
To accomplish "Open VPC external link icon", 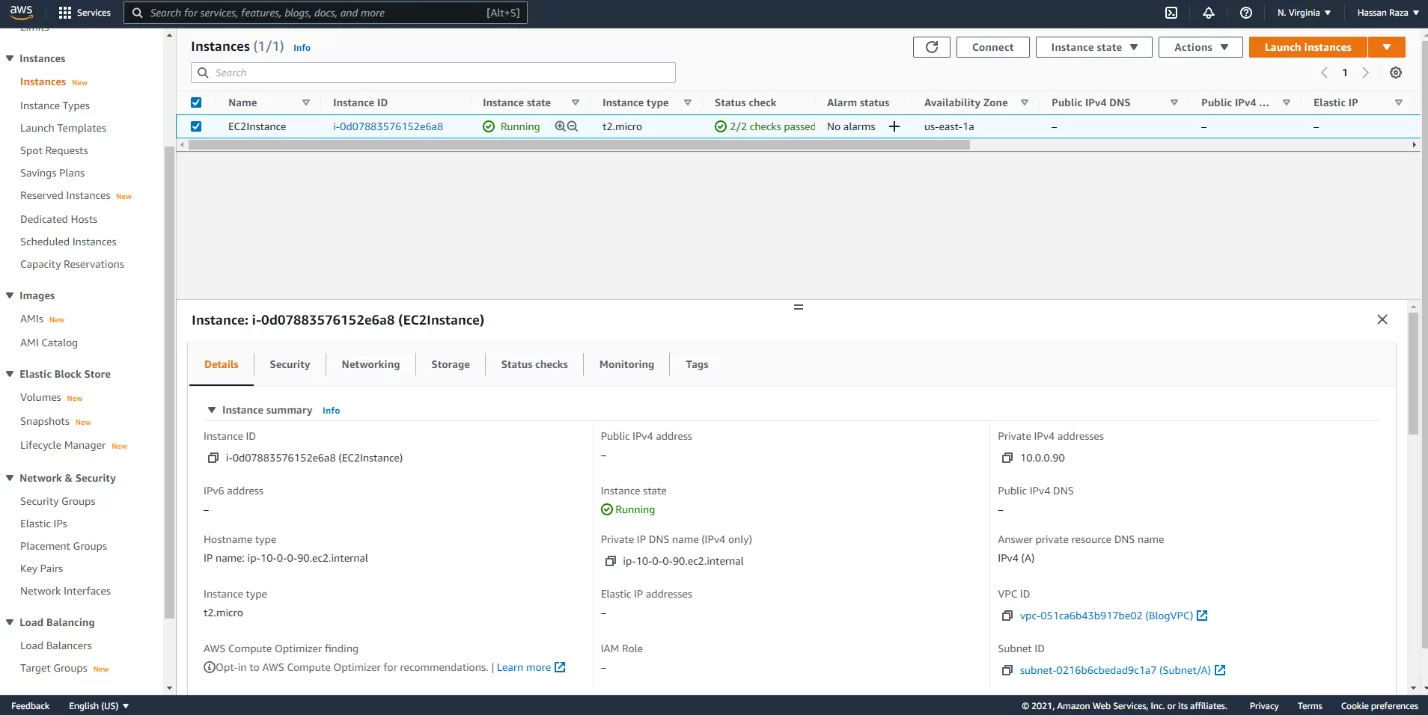I will coord(1202,616).
